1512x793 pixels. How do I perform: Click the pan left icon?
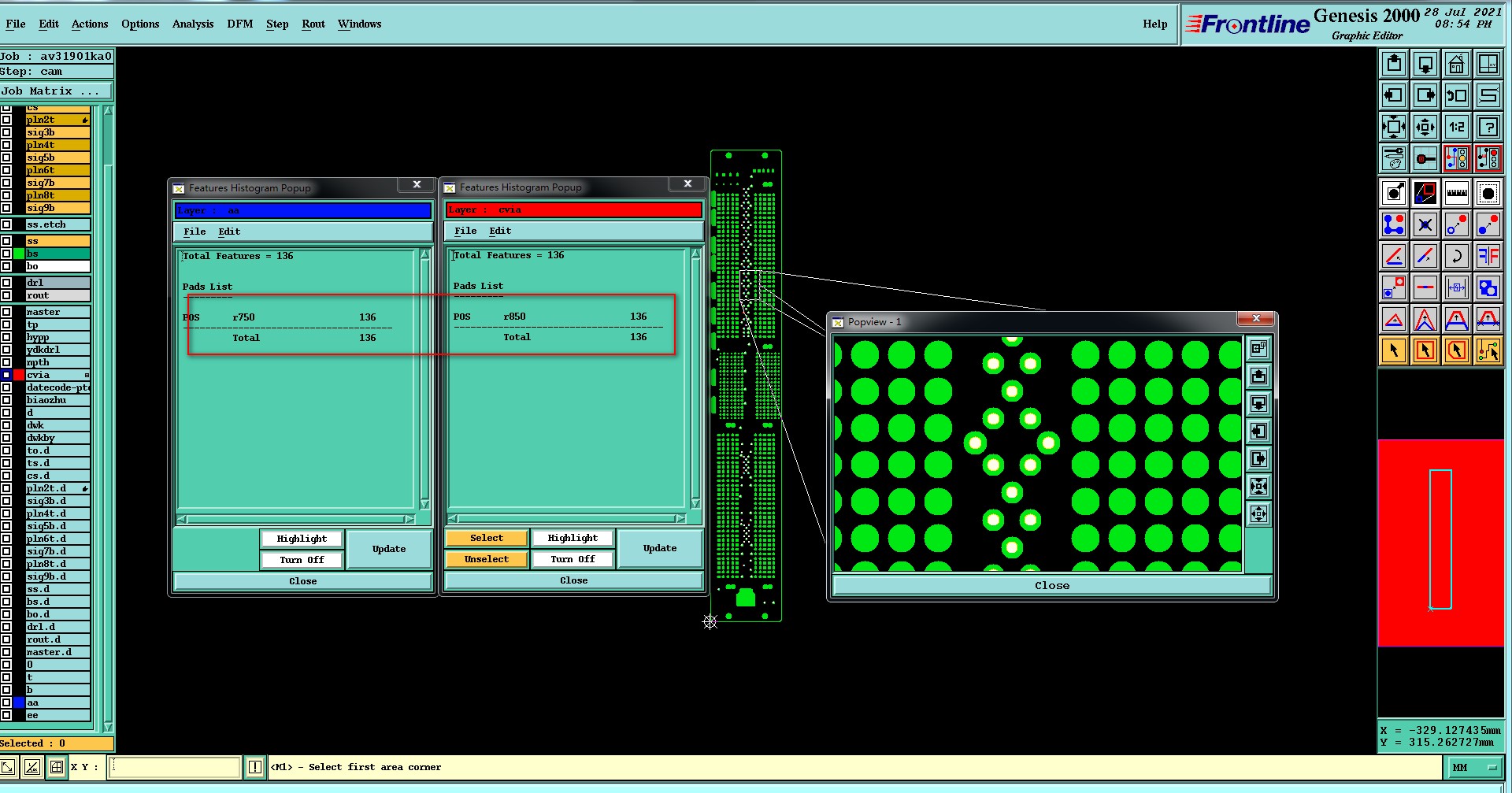pos(1394,95)
